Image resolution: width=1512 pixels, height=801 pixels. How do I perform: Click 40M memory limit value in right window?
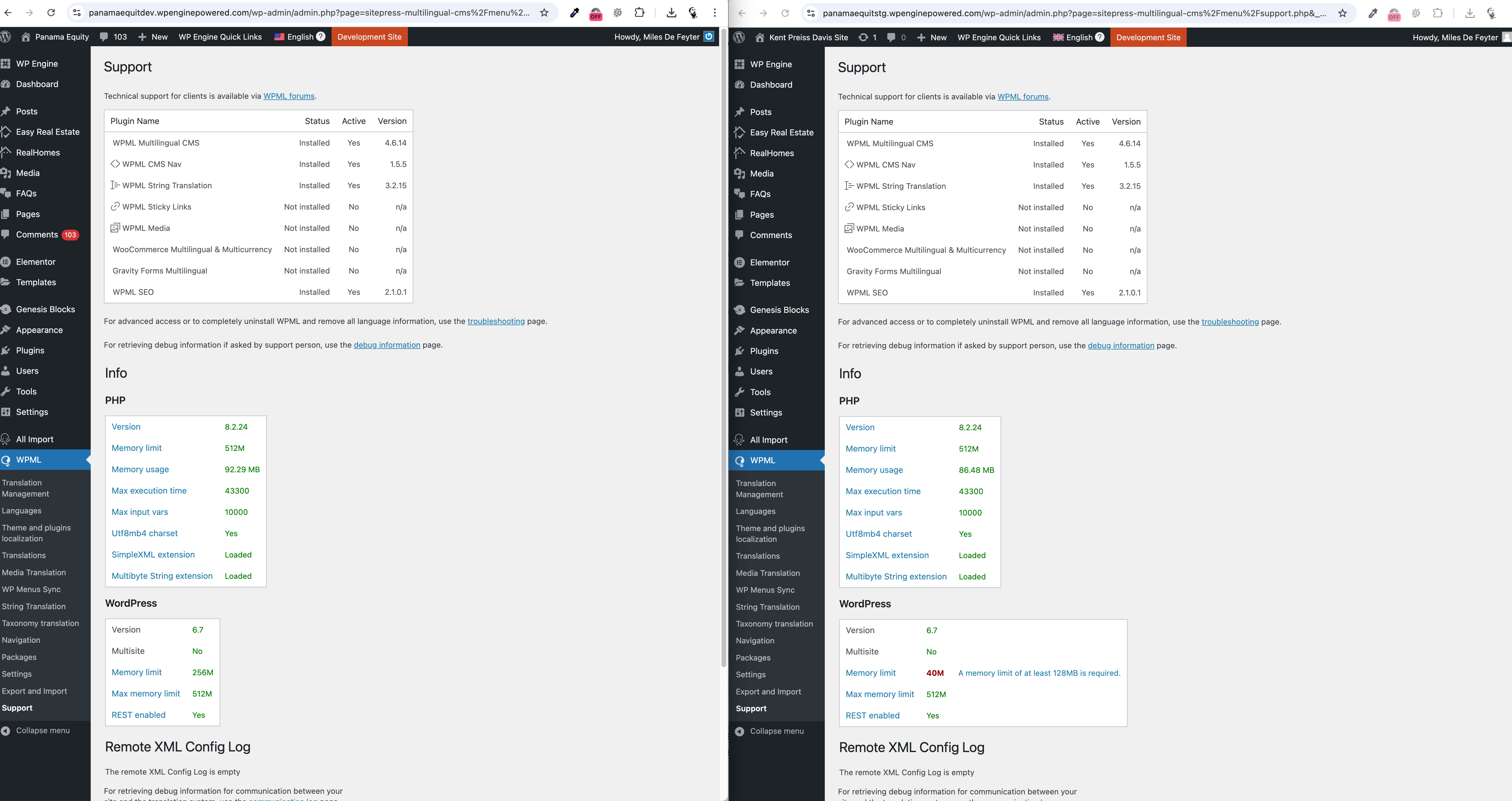tap(934, 673)
